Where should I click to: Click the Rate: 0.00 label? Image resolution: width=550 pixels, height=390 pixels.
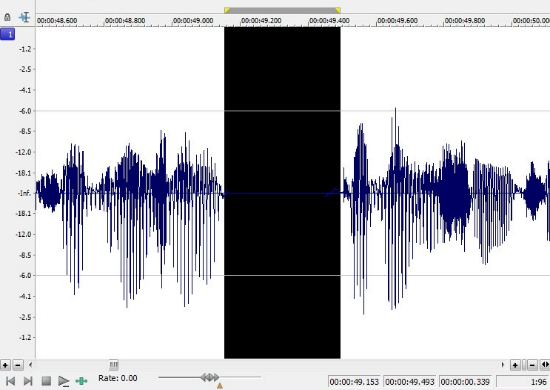pyautogui.click(x=118, y=378)
